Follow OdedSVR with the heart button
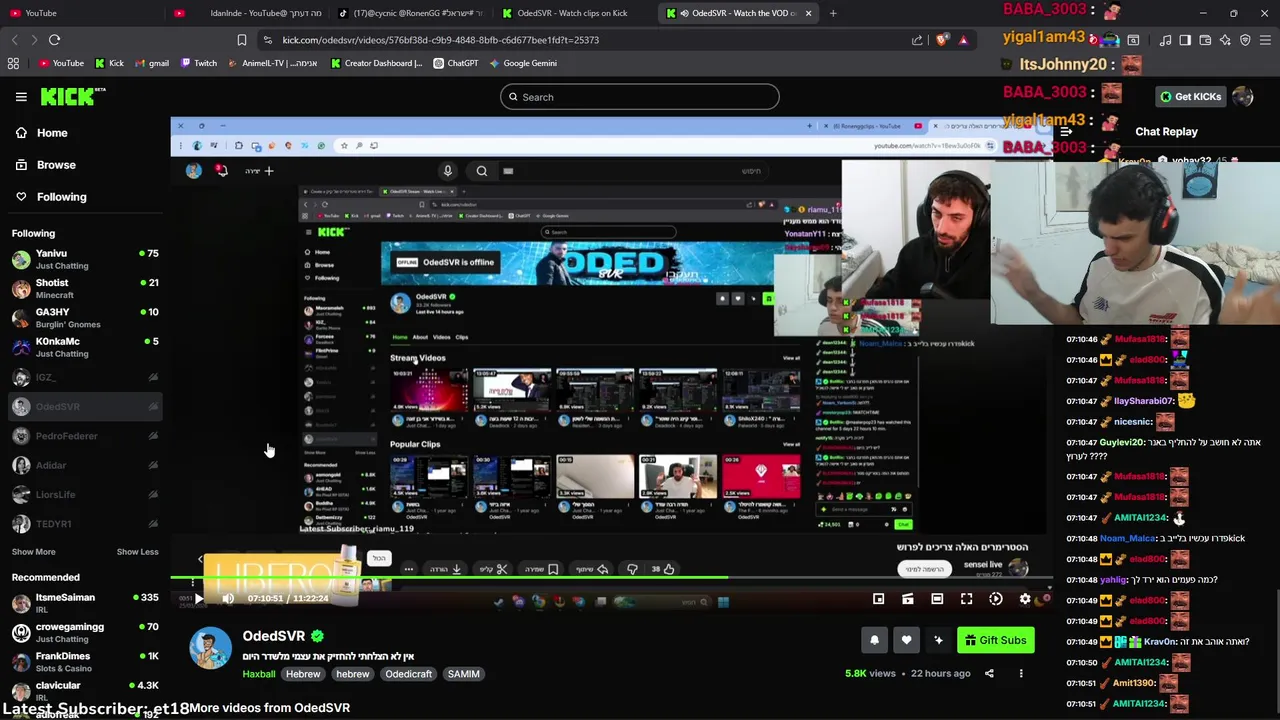This screenshot has width=1280, height=720. [x=906, y=640]
